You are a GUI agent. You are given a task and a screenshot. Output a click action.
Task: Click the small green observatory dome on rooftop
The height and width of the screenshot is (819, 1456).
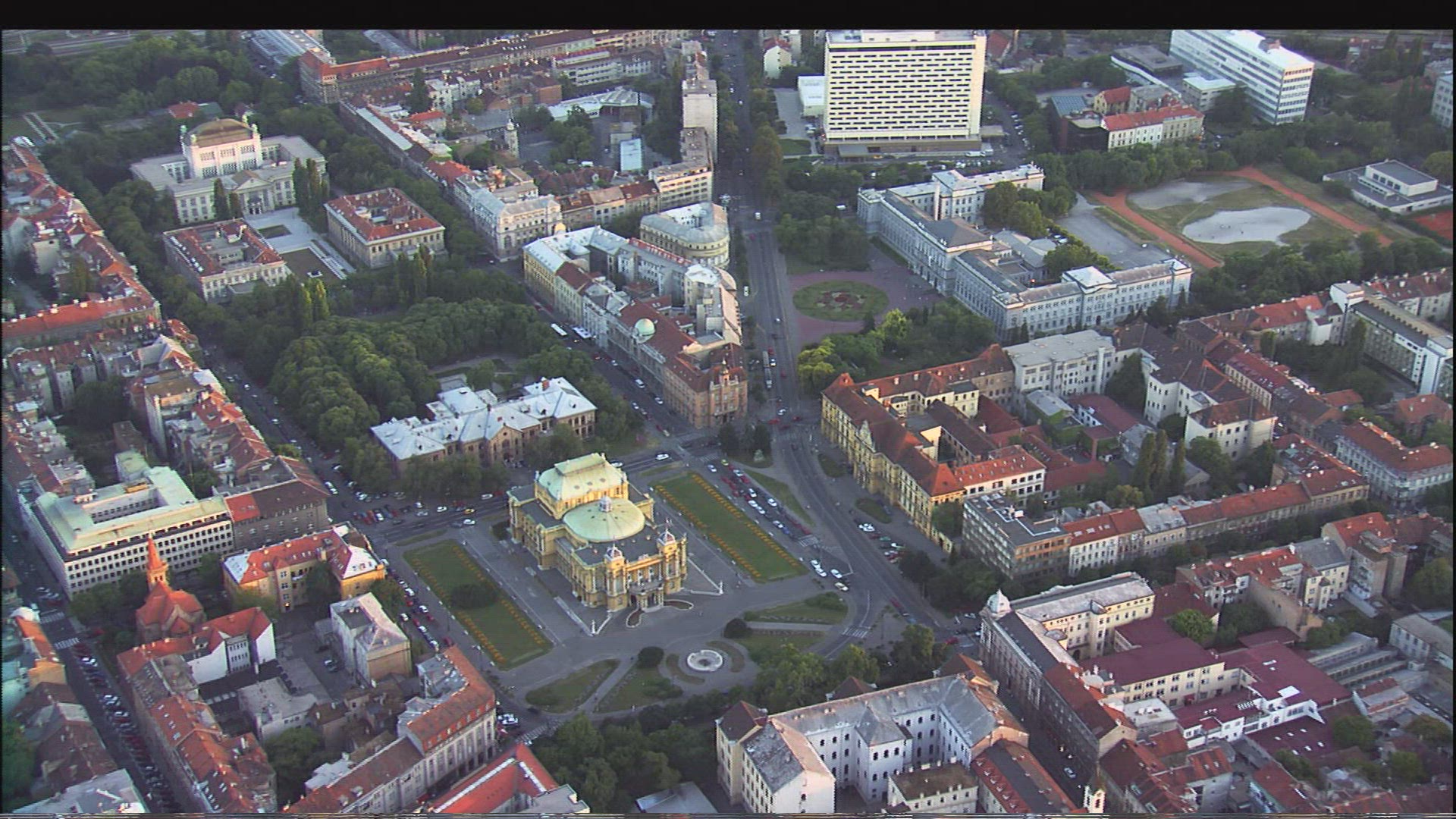[x=644, y=328]
